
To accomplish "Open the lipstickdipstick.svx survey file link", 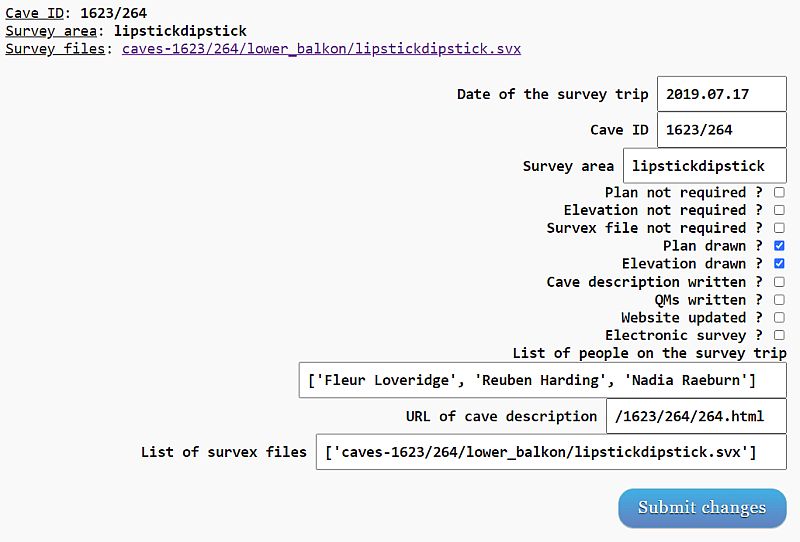I will tap(321, 48).
